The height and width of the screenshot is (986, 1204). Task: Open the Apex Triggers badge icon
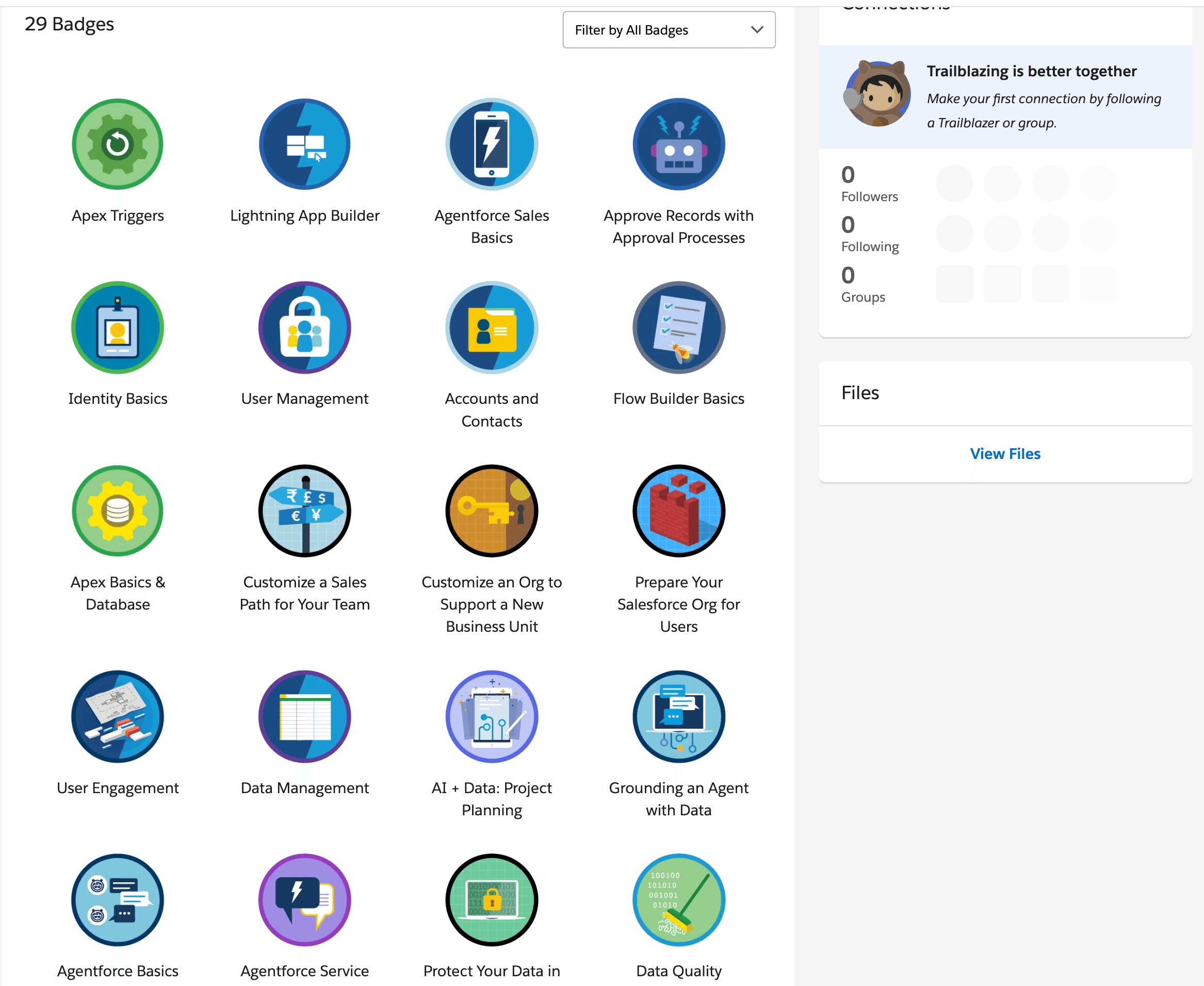pos(118,144)
